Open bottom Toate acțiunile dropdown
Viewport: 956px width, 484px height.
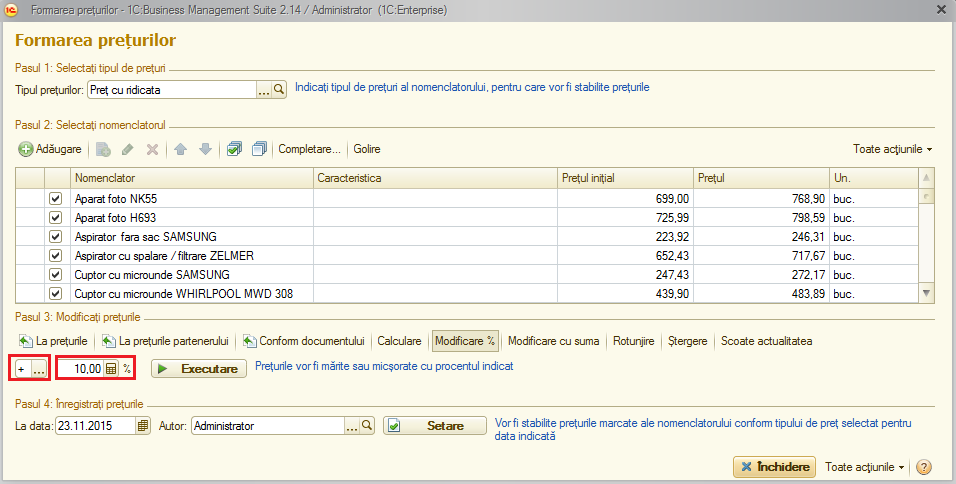[865, 467]
